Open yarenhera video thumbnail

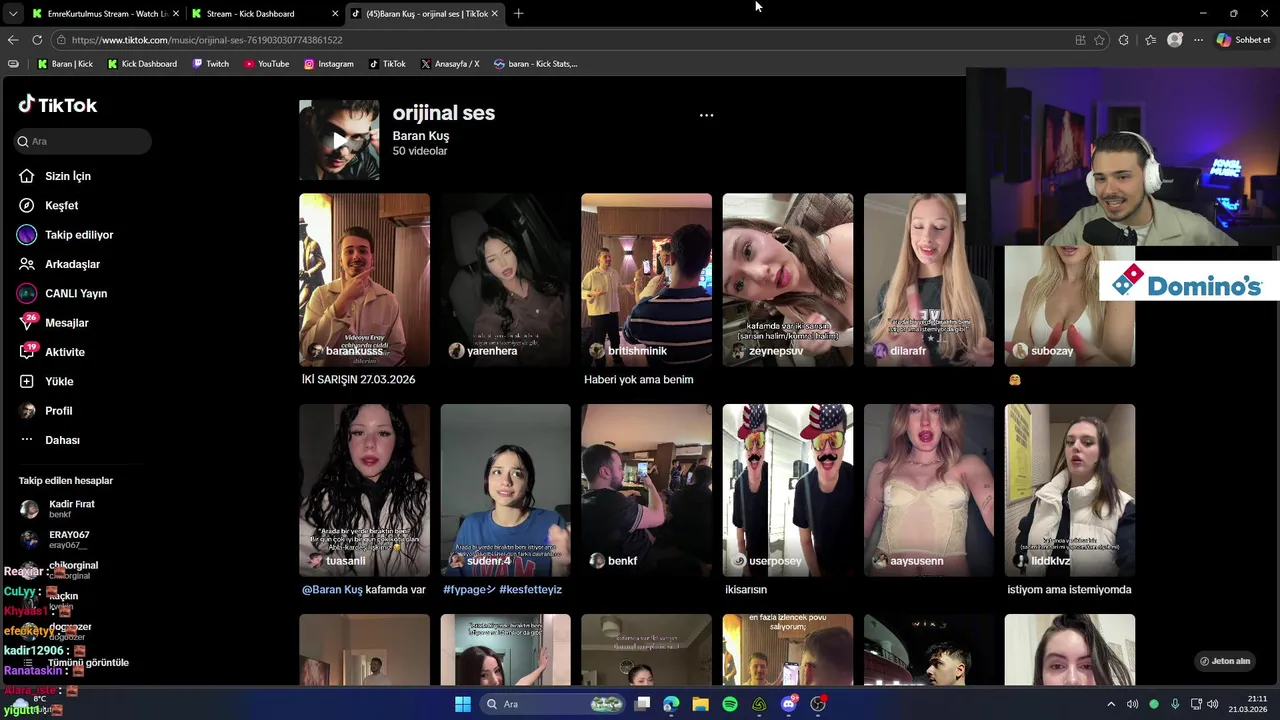pos(505,280)
